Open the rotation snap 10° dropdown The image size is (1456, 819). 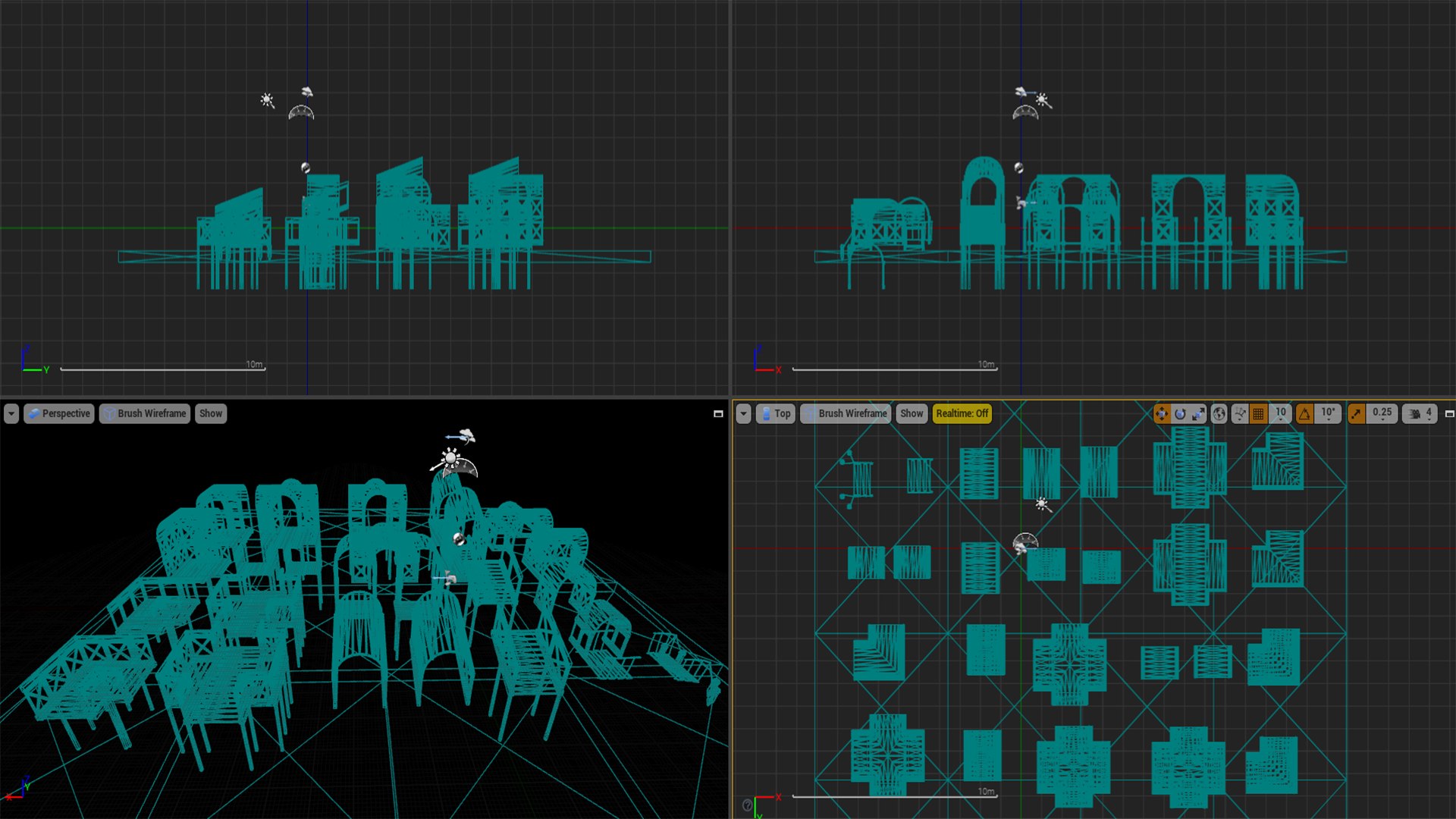pos(1328,413)
